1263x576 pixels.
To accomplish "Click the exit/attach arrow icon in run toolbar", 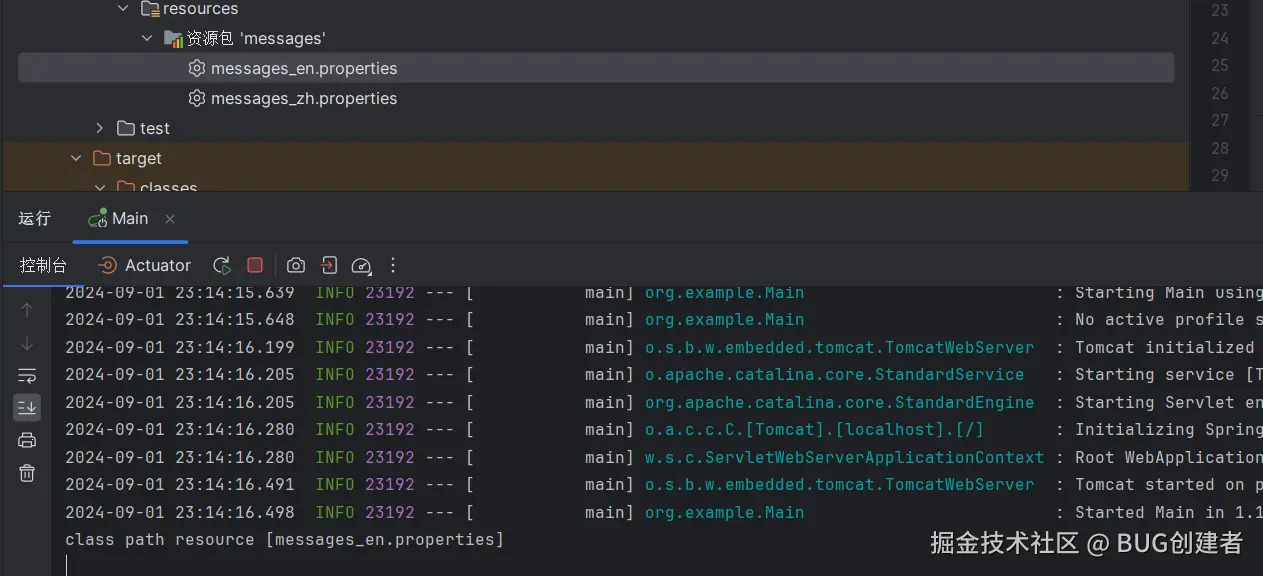I will [329, 265].
